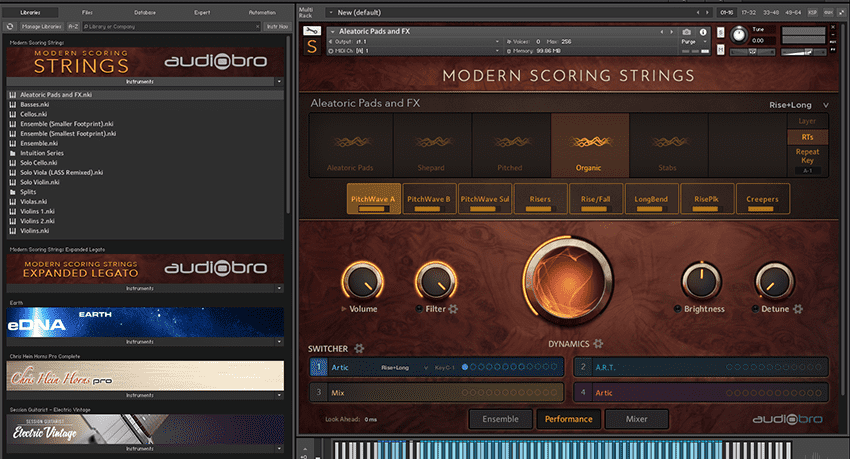Switch to the Database tab
850x459 pixels.
145,12
